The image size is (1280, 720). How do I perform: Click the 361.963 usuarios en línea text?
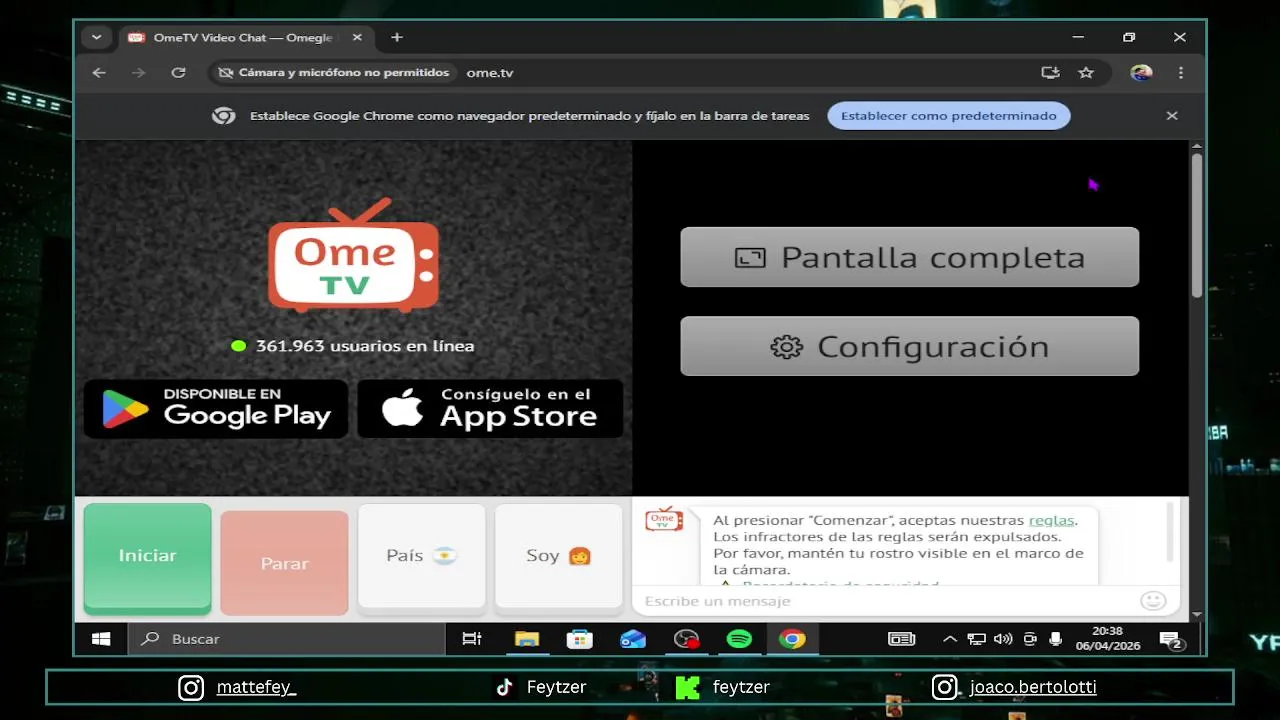pyautogui.click(x=364, y=346)
